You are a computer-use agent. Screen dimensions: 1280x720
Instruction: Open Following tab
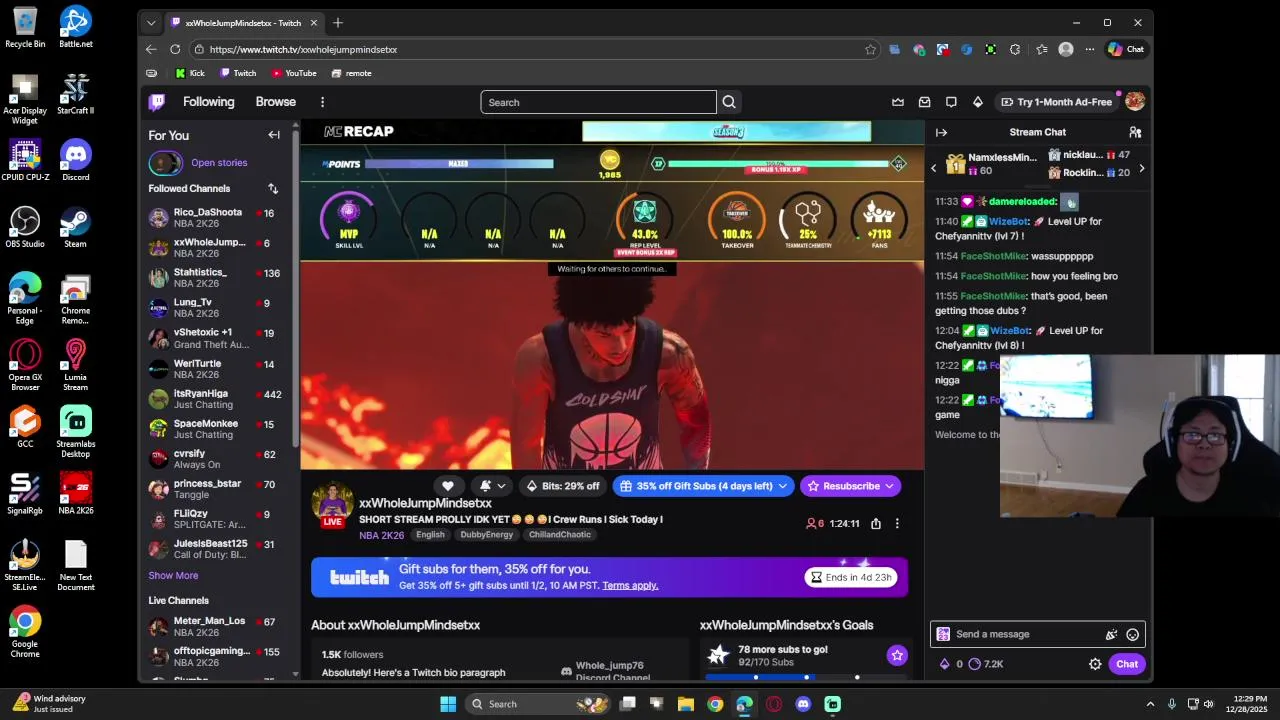(x=208, y=102)
